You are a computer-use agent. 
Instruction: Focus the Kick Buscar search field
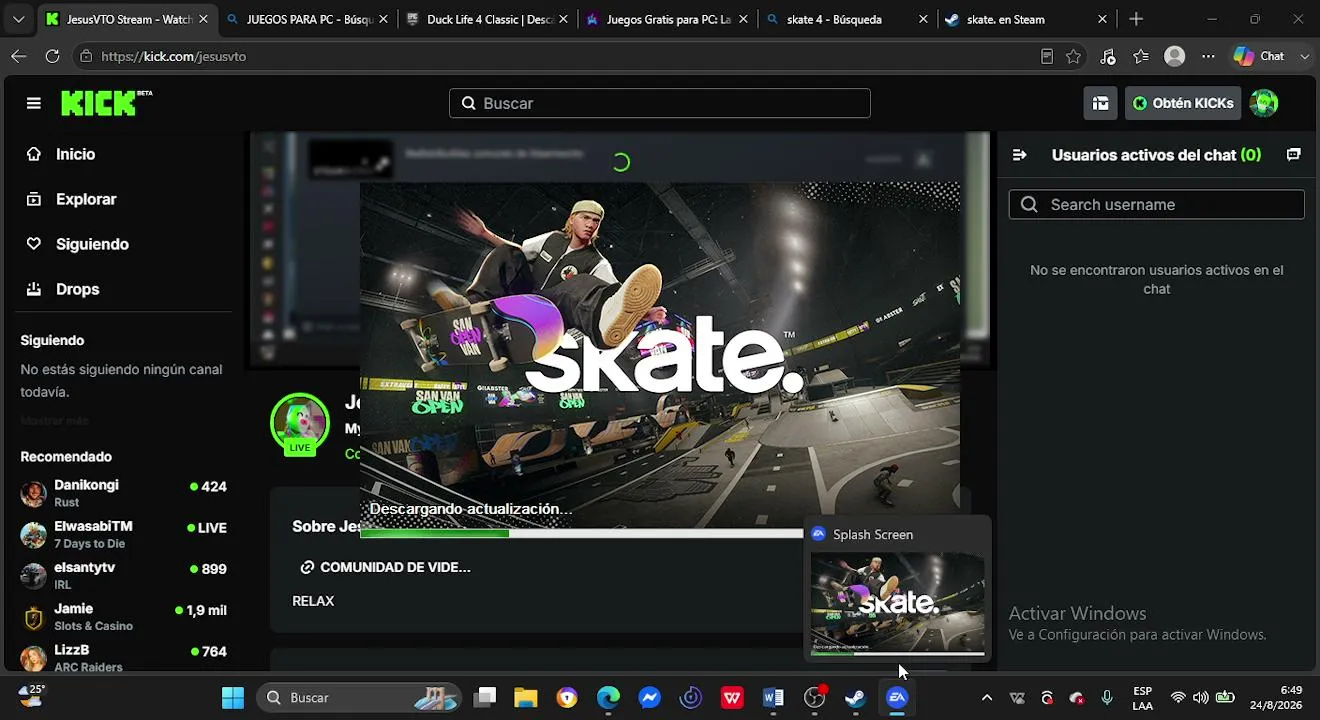(660, 103)
